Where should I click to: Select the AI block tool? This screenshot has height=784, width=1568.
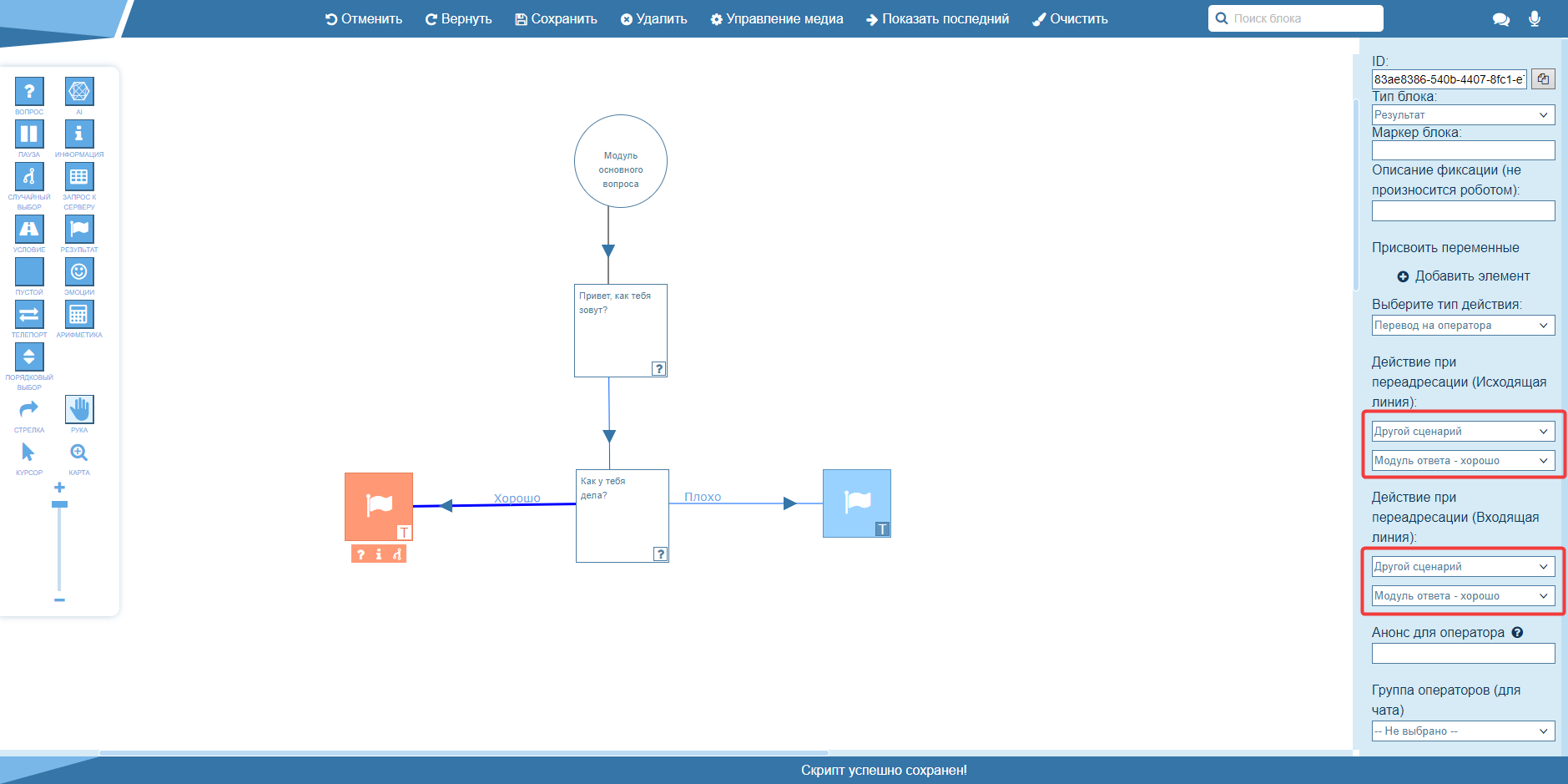click(79, 91)
